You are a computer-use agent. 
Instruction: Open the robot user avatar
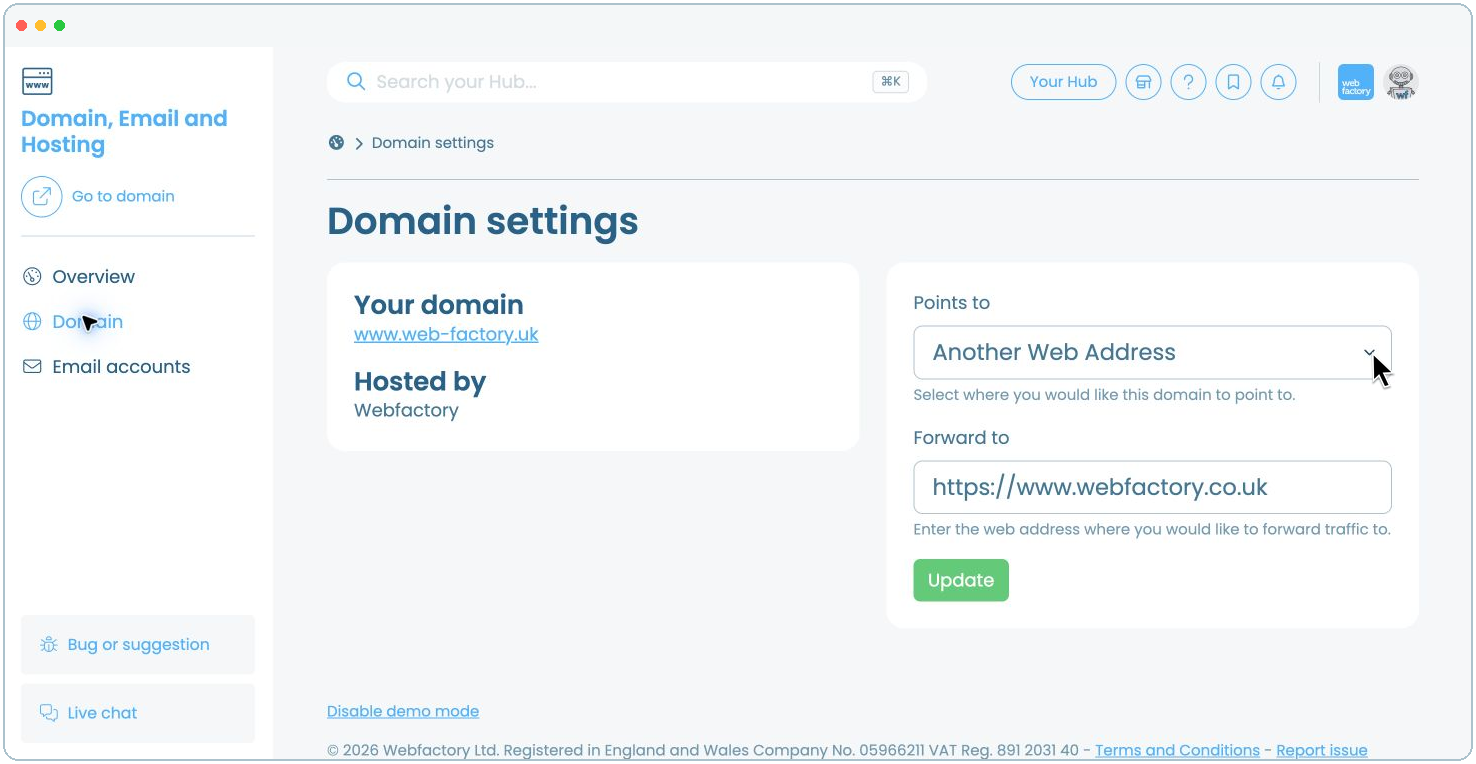pyautogui.click(x=1401, y=82)
